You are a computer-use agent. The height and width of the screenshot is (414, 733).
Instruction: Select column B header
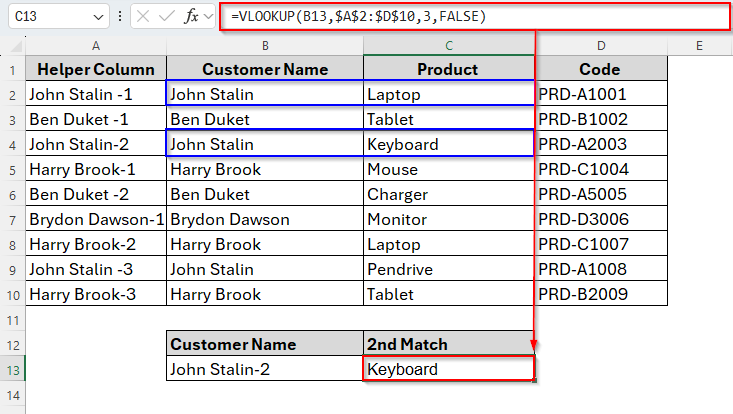coord(264,46)
